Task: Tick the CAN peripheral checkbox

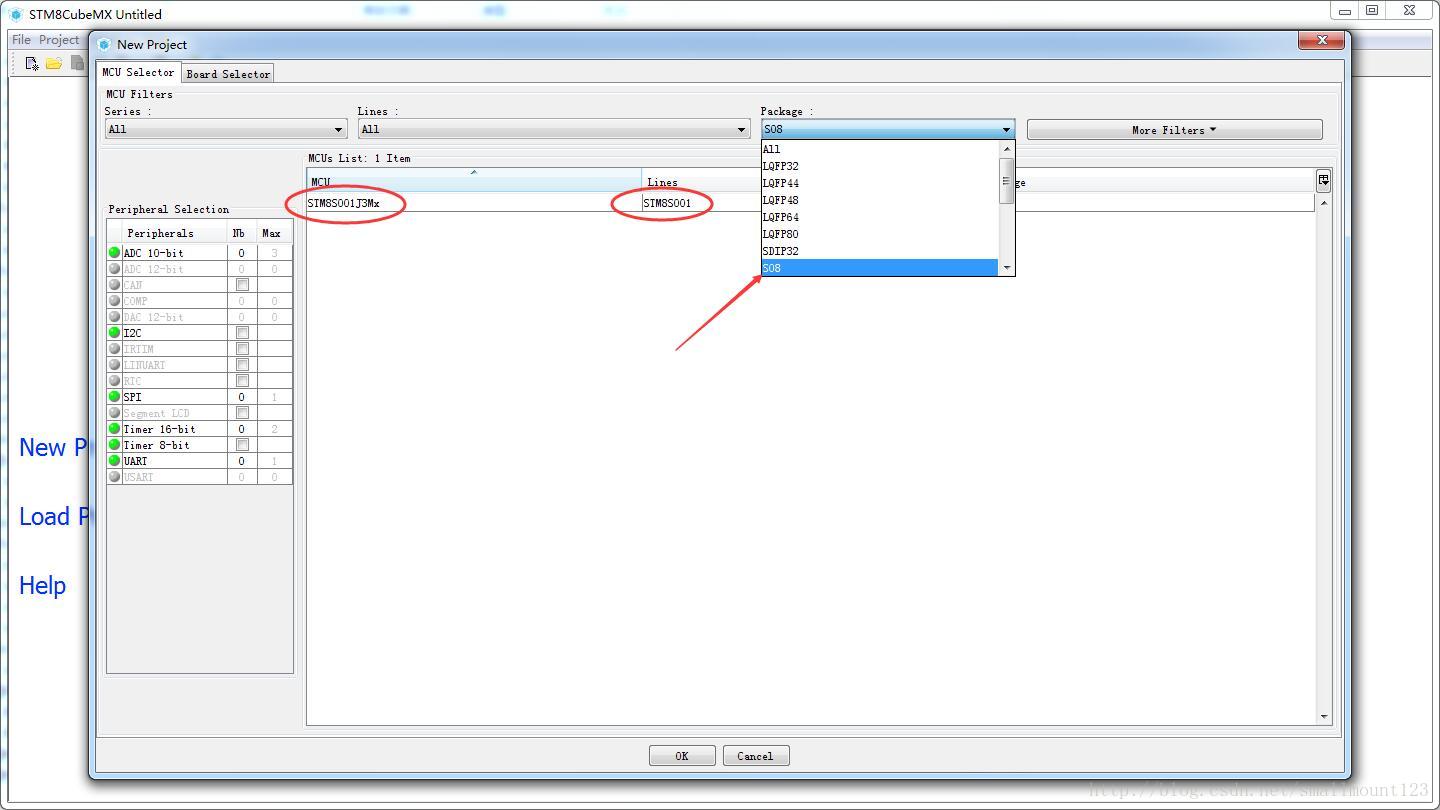Action: [x=242, y=285]
